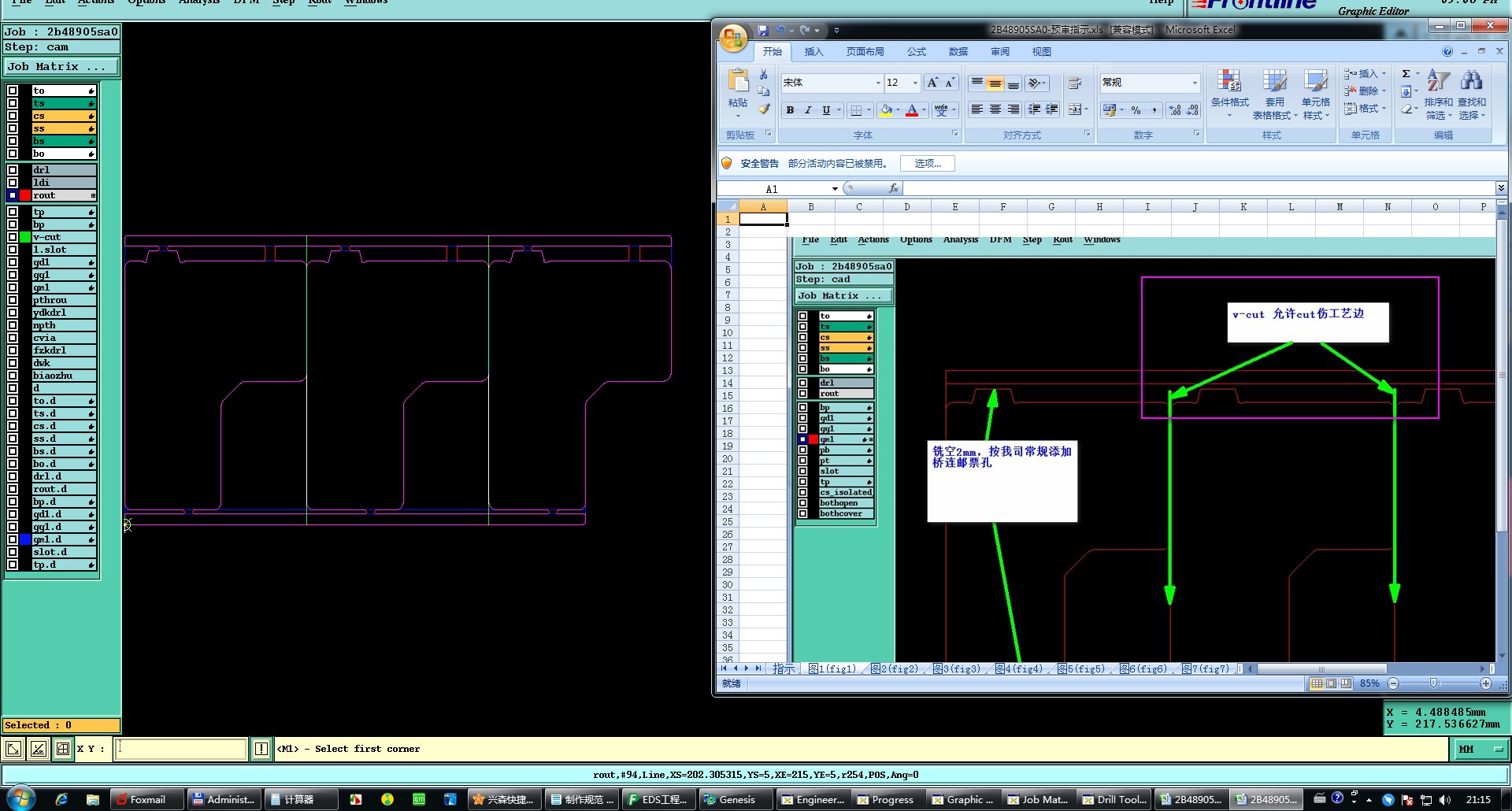This screenshot has width=1512, height=811.
Task: Expand the font color dropdown arrow
Action: coord(922,110)
